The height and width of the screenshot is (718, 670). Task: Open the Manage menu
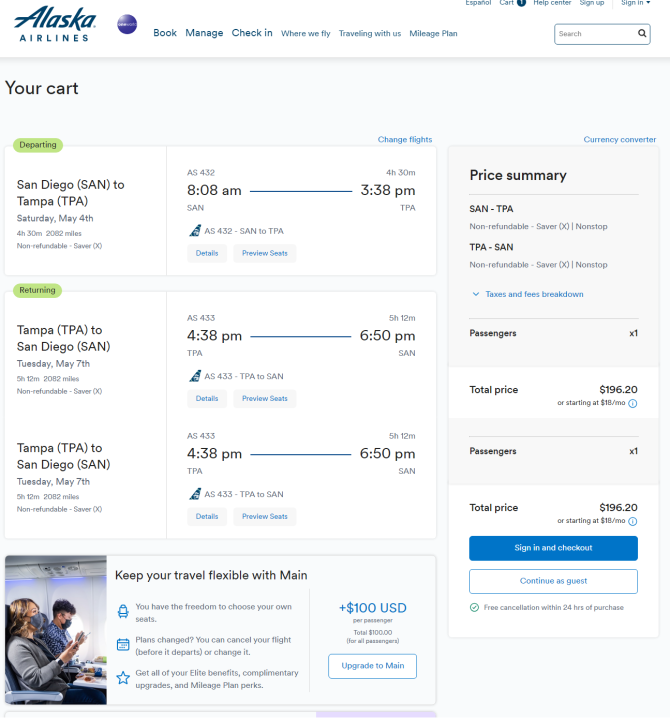(x=204, y=33)
